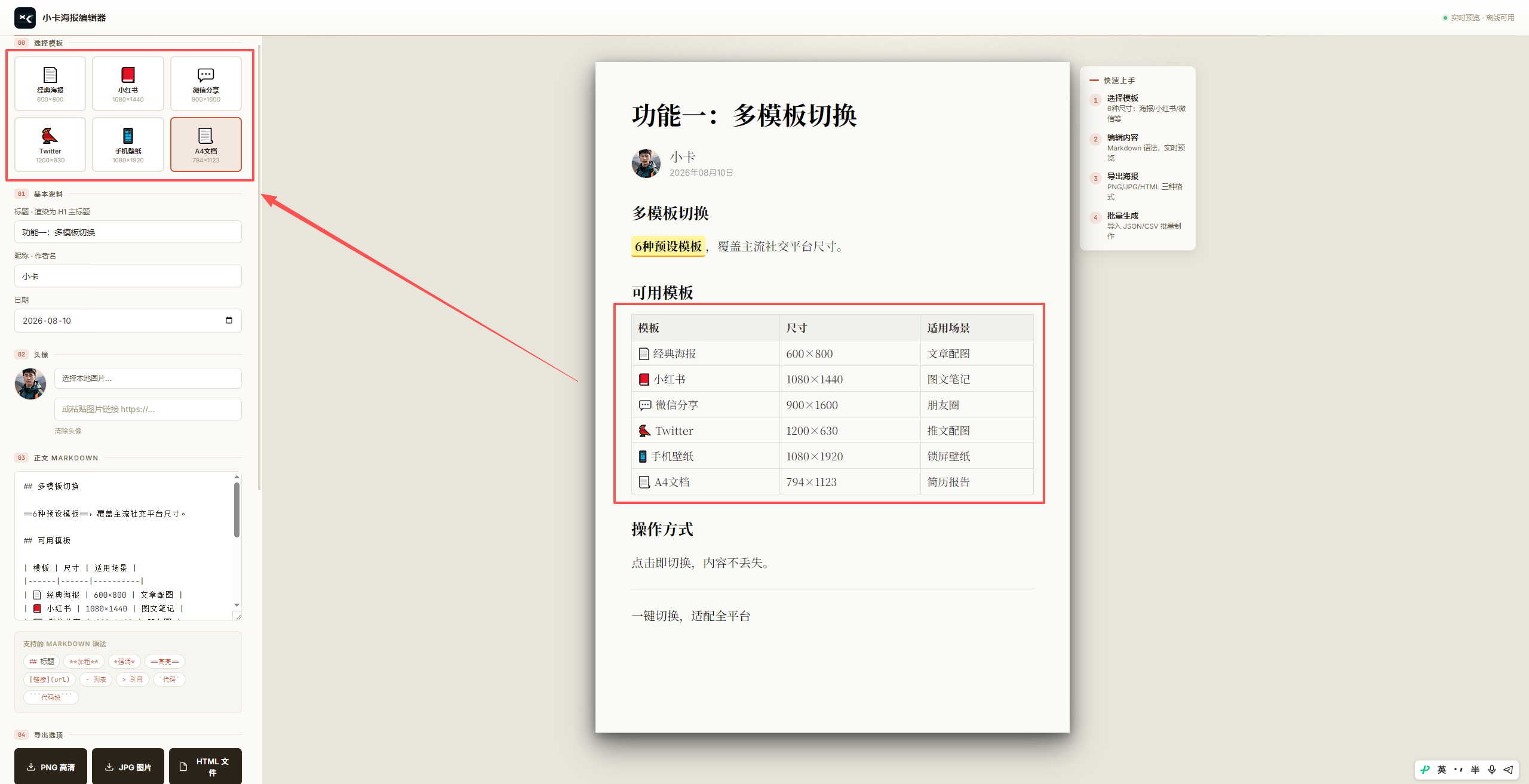1529x784 pixels.
Task: Click the IME 英 language indicator
Action: click(x=1442, y=770)
